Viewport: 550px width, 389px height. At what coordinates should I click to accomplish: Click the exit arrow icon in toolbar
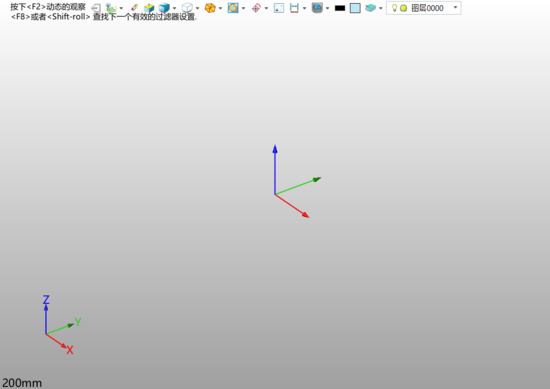point(96,8)
